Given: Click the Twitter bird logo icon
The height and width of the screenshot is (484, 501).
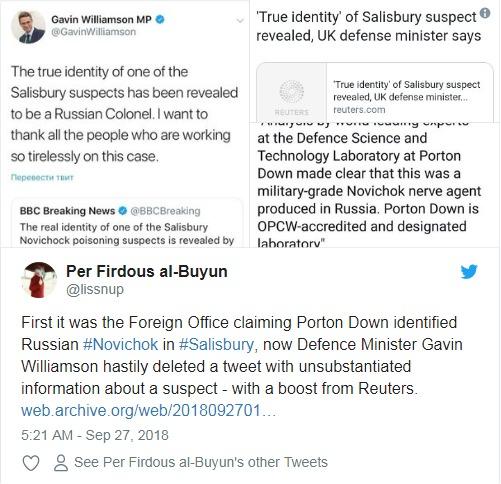Looking at the screenshot, I should coord(469,271).
